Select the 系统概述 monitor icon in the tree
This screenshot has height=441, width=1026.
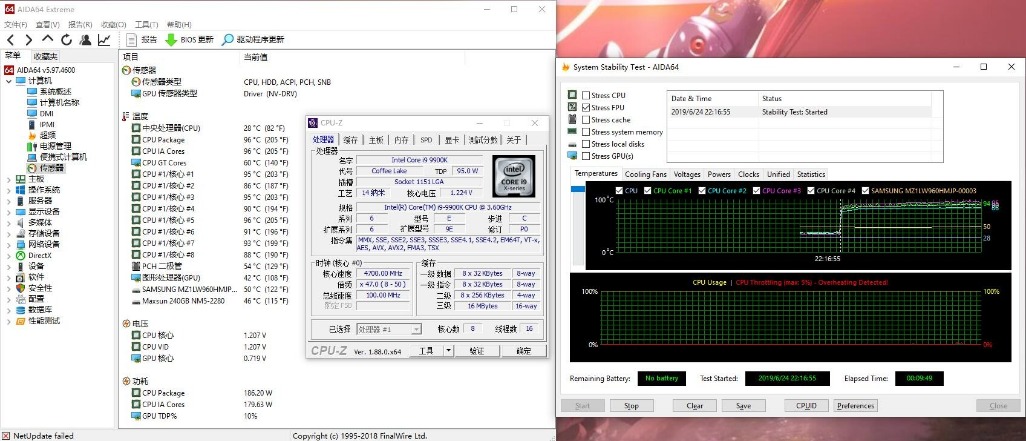(x=32, y=92)
